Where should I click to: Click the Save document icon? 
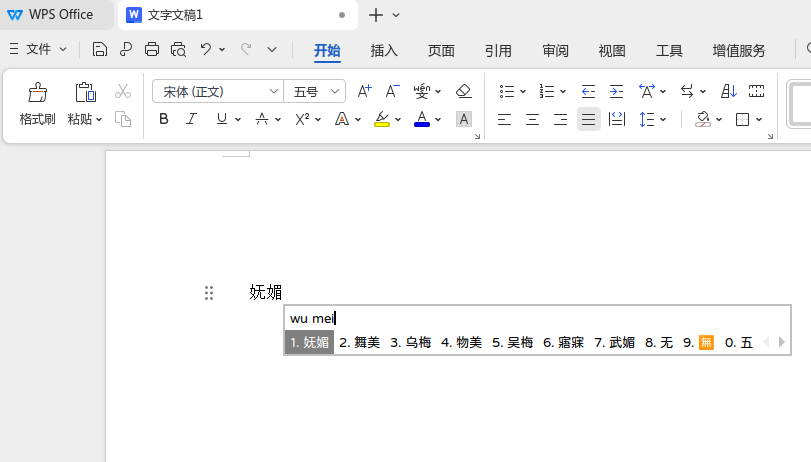point(99,49)
